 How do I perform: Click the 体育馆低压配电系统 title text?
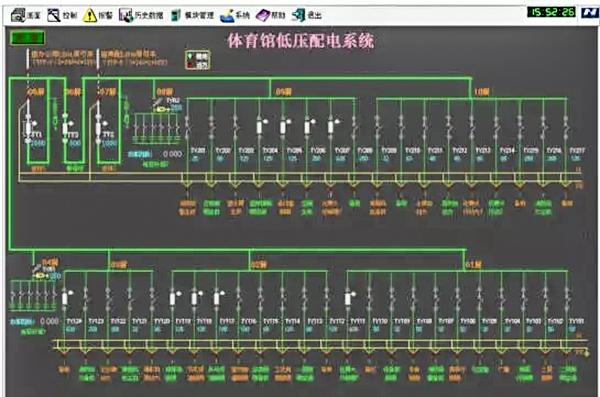point(300,41)
